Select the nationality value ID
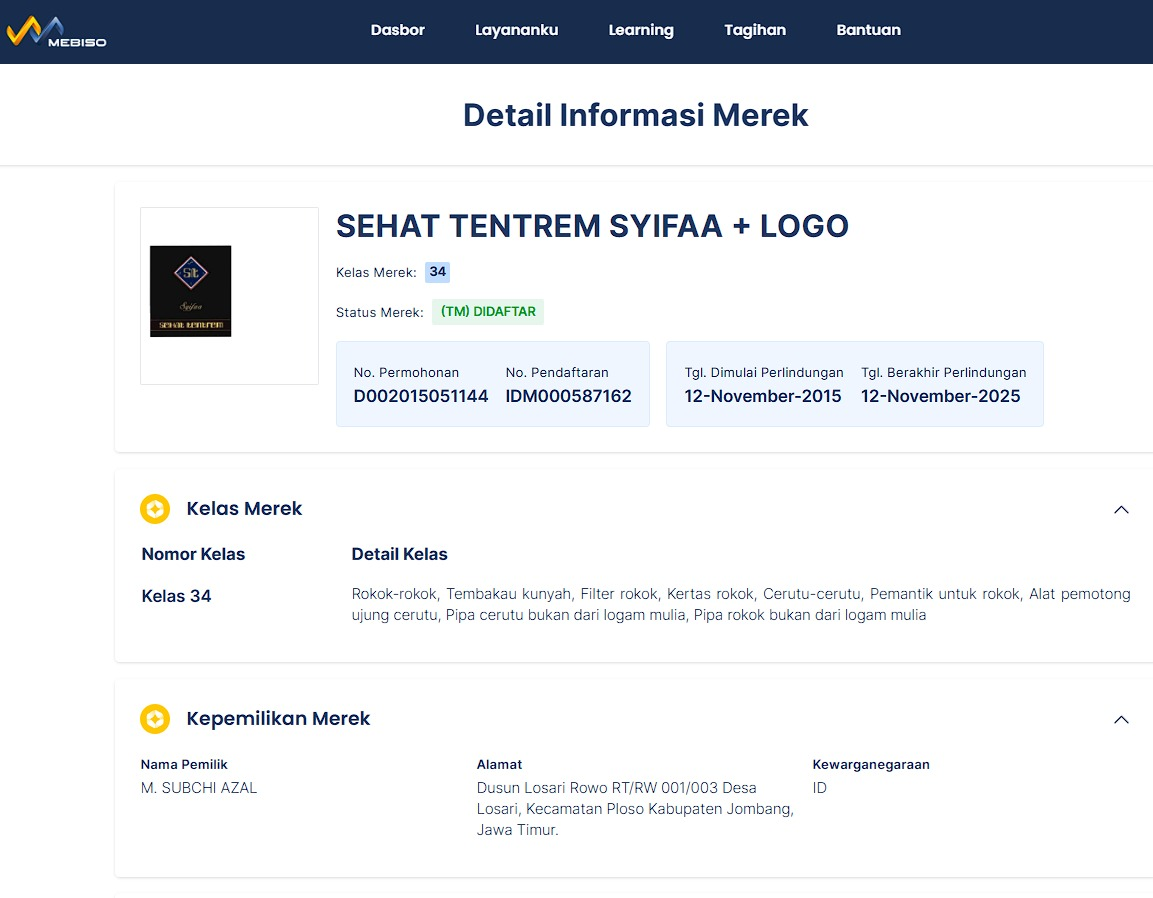This screenshot has width=1153, height=898. click(x=820, y=788)
